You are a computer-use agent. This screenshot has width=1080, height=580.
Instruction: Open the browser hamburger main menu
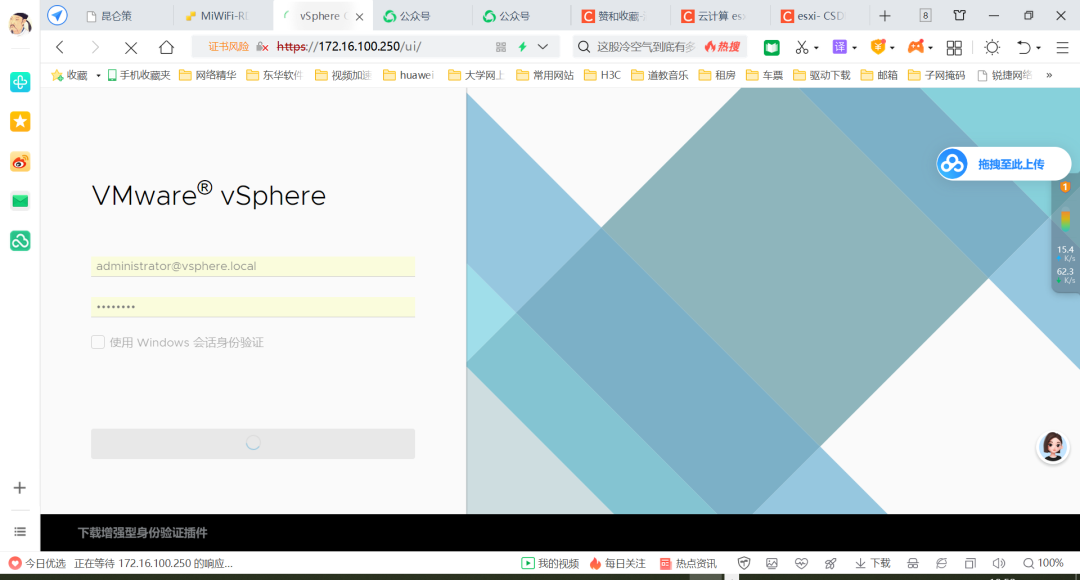coord(1062,48)
